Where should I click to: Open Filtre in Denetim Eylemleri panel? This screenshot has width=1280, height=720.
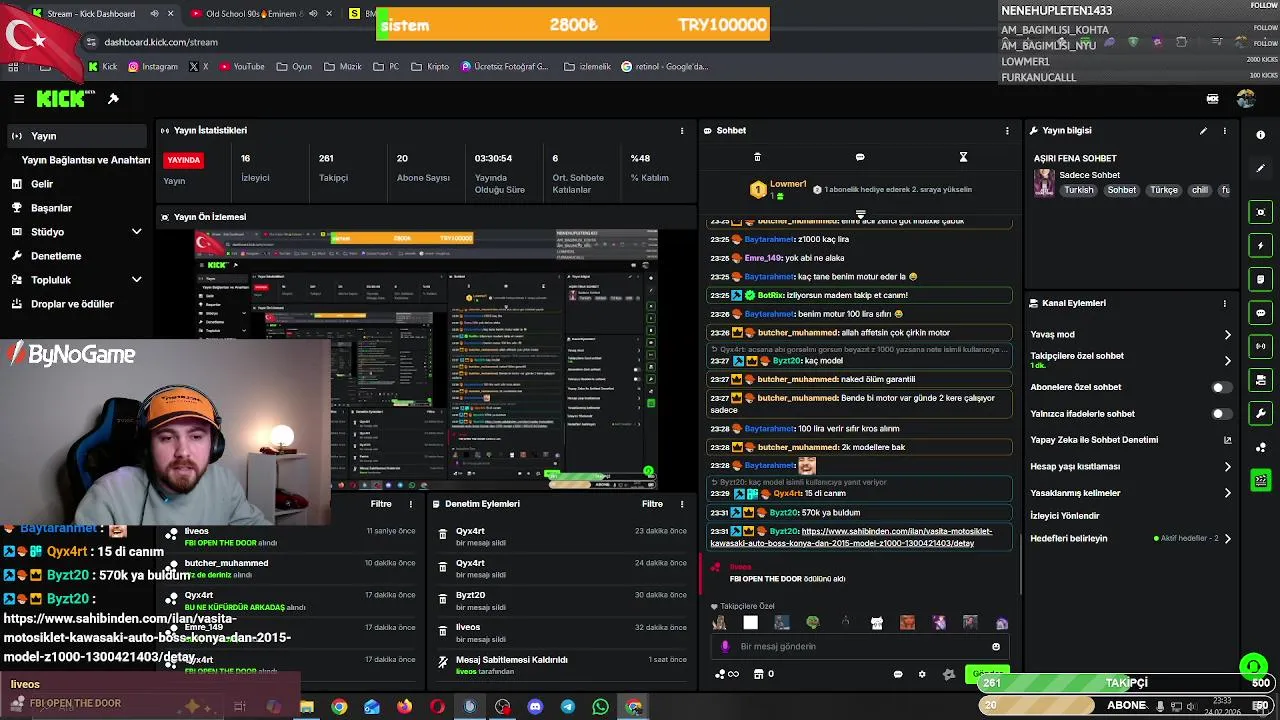click(x=652, y=504)
